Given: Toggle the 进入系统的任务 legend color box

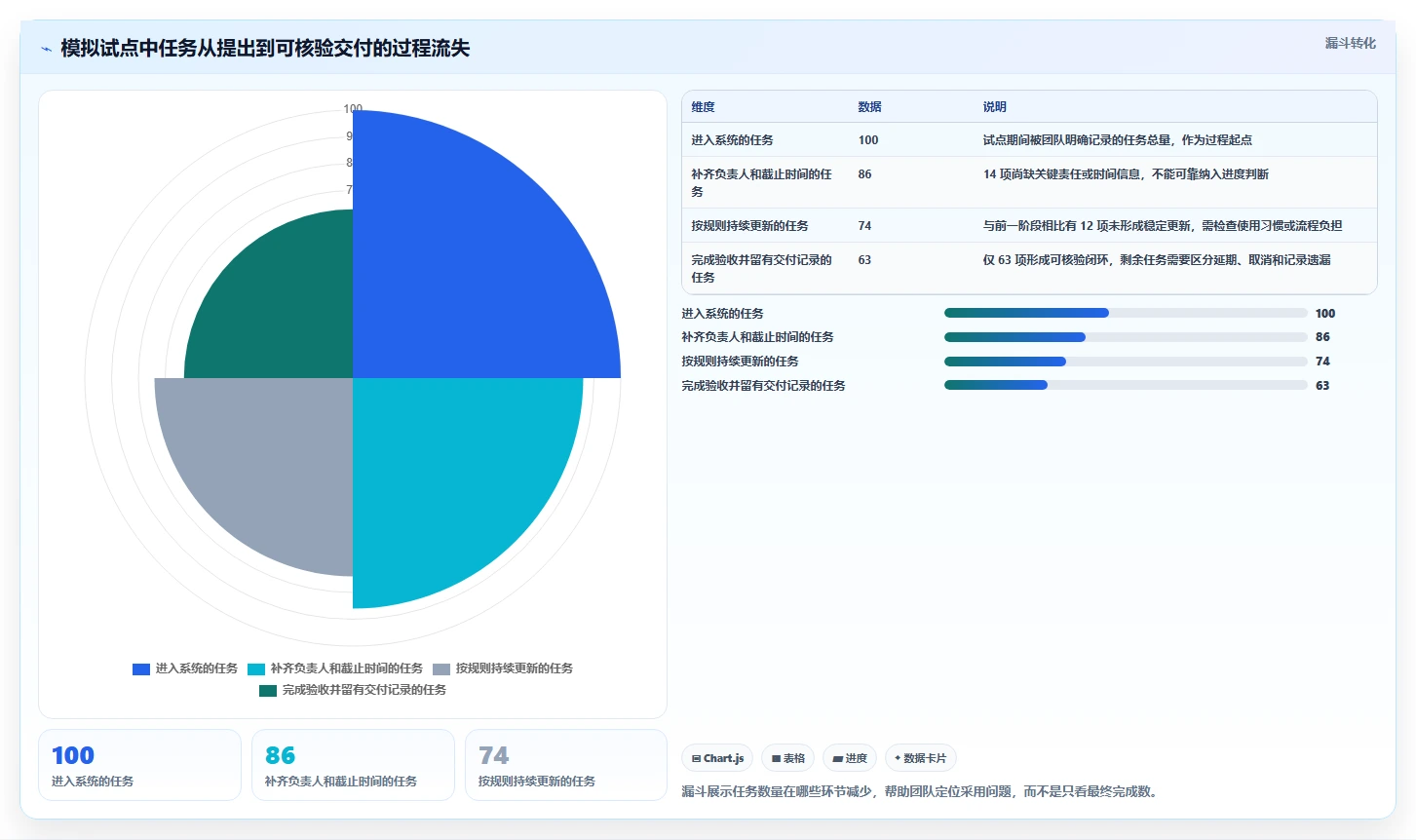Looking at the screenshot, I should click(141, 668).
